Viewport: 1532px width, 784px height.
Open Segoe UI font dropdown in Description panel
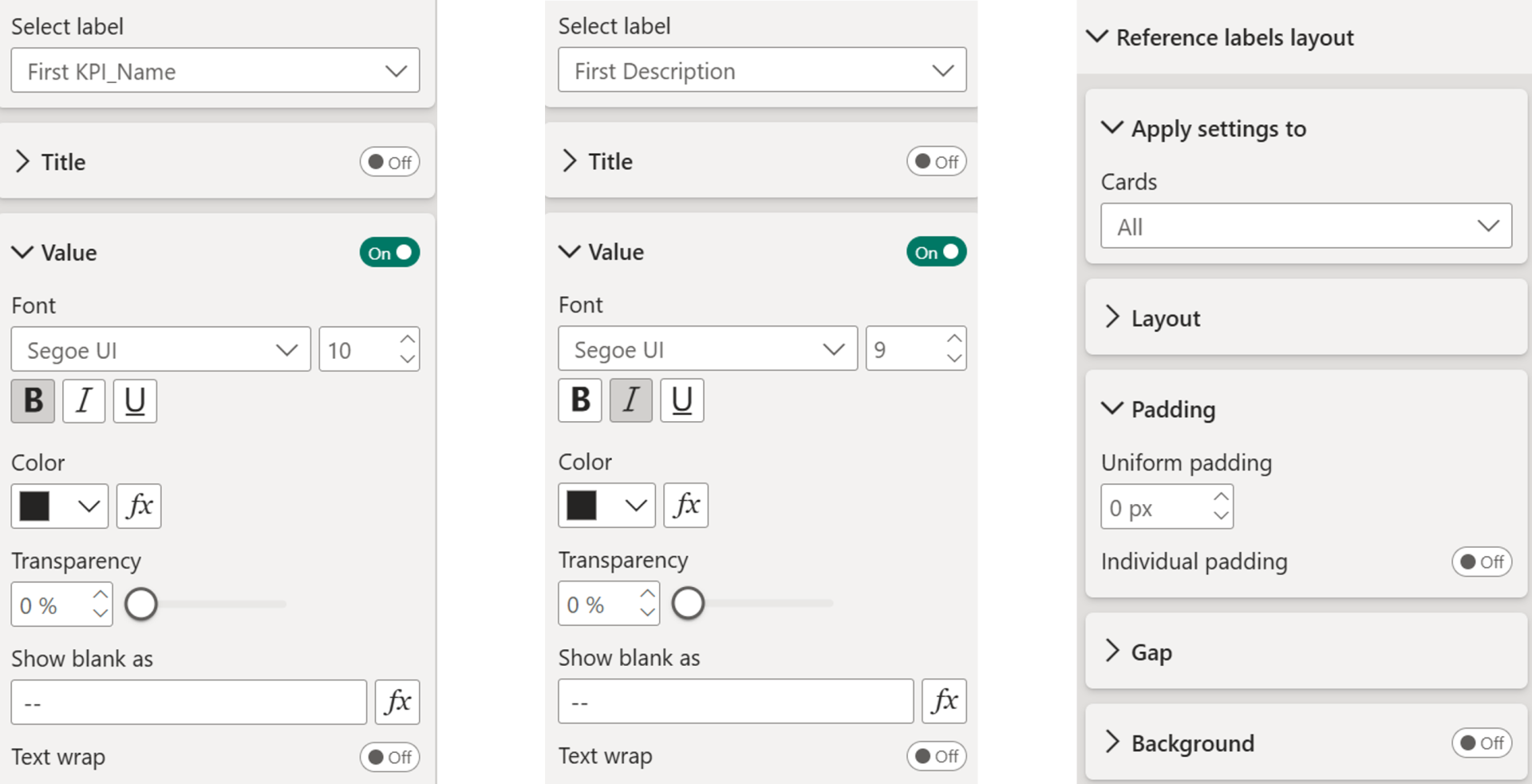[708, 349]
